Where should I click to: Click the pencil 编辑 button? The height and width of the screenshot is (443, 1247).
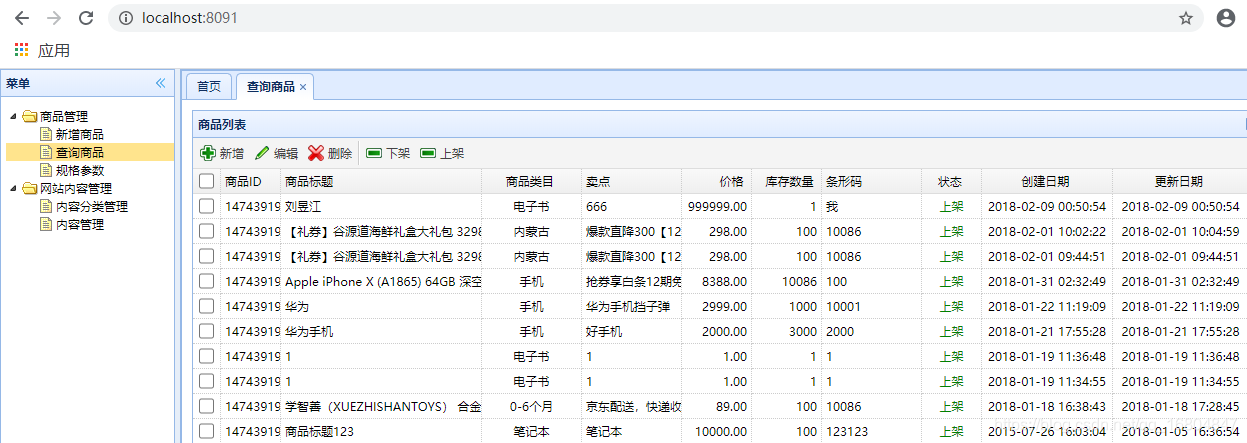276,153
